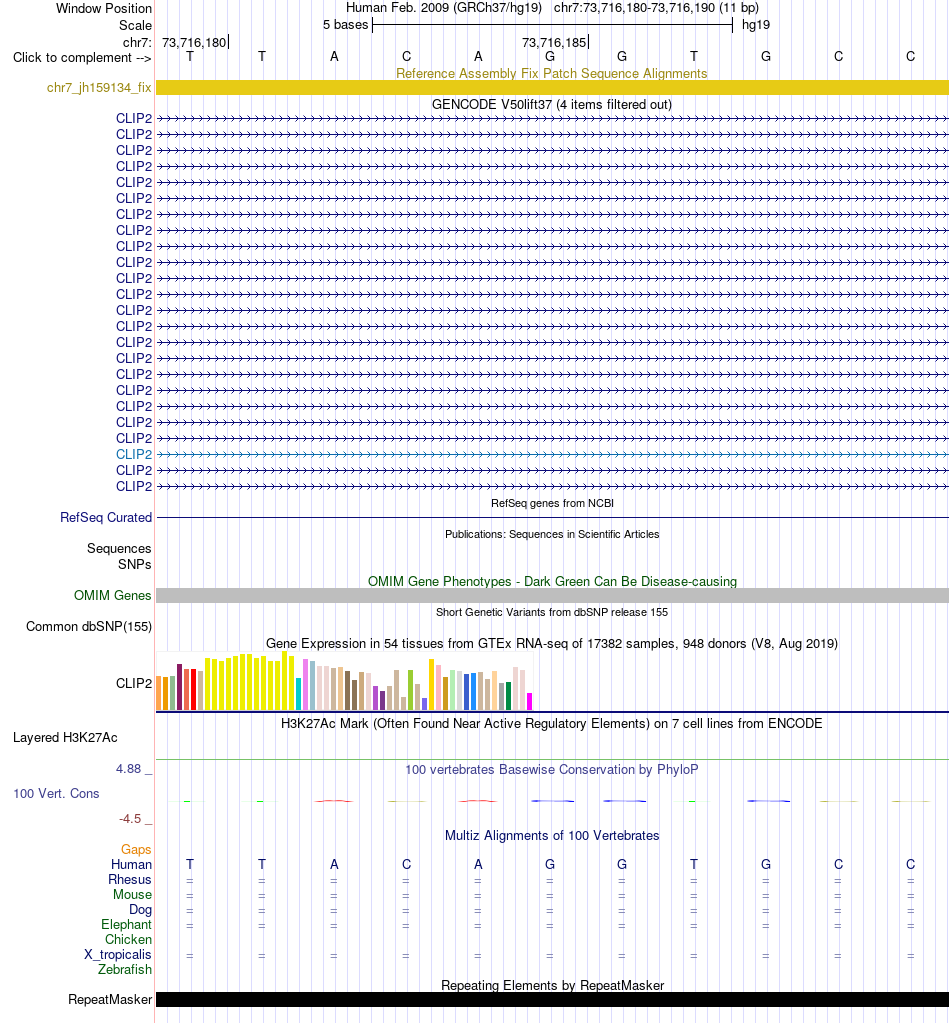This screenshot has height=1023, width=950.
Task: Click the orange 'Gaps' label
Action: coord(136,849)
